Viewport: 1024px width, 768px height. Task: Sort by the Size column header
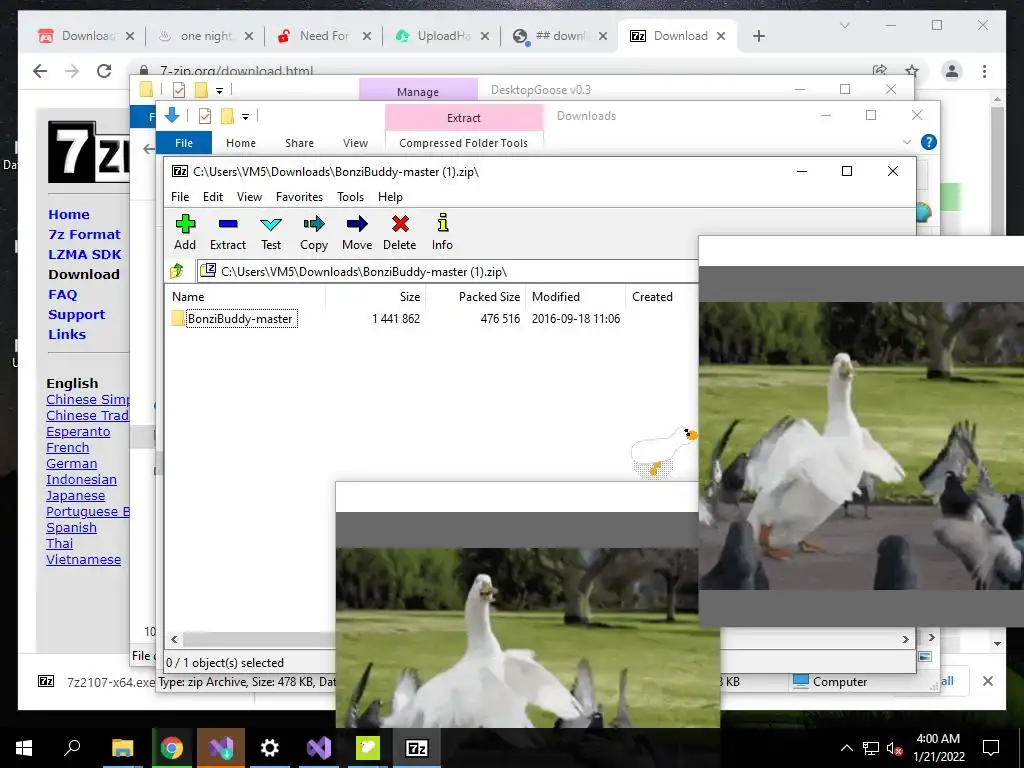[376, 296]
